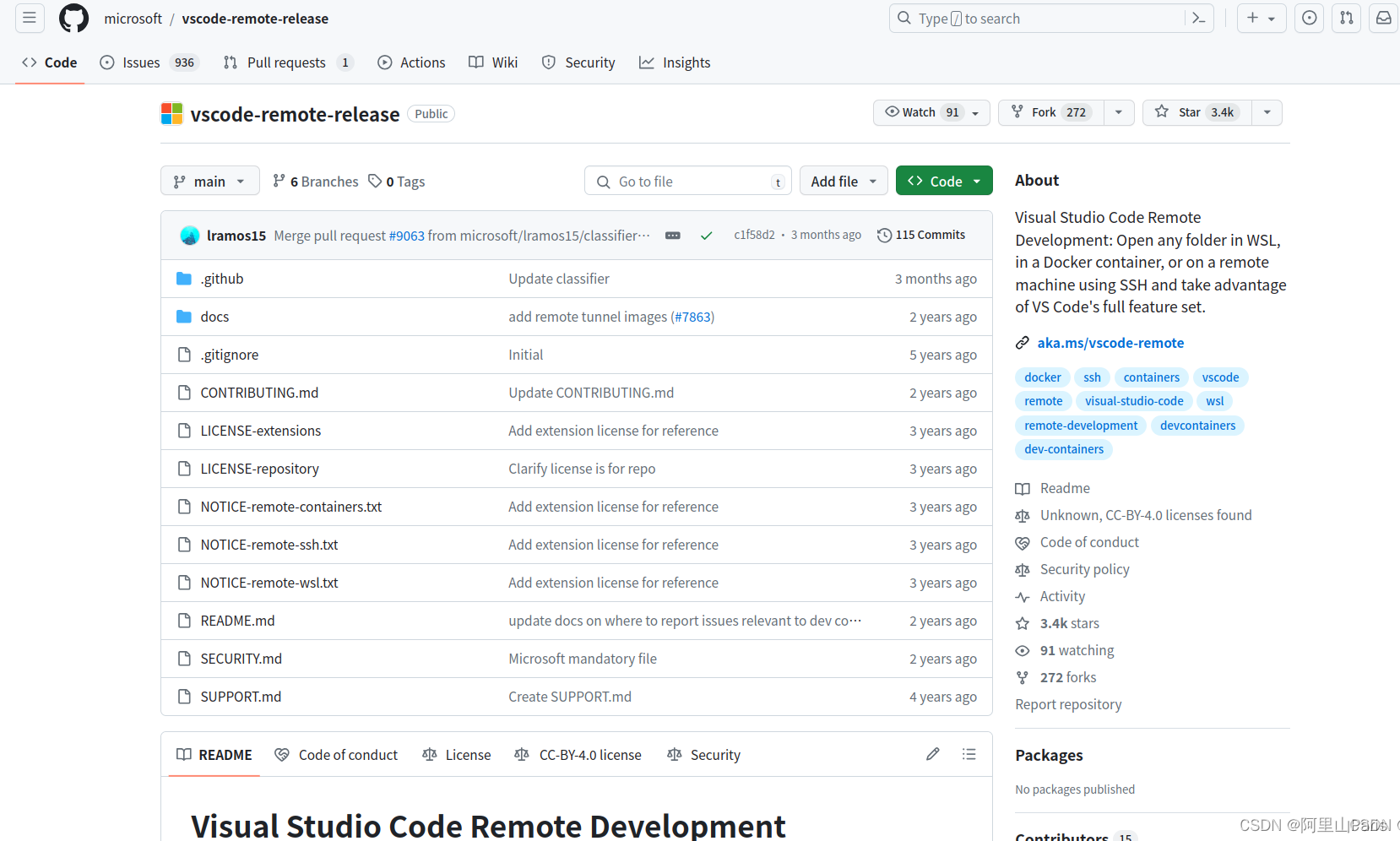Edit the README with pencil icon

(x=933, y=754)
